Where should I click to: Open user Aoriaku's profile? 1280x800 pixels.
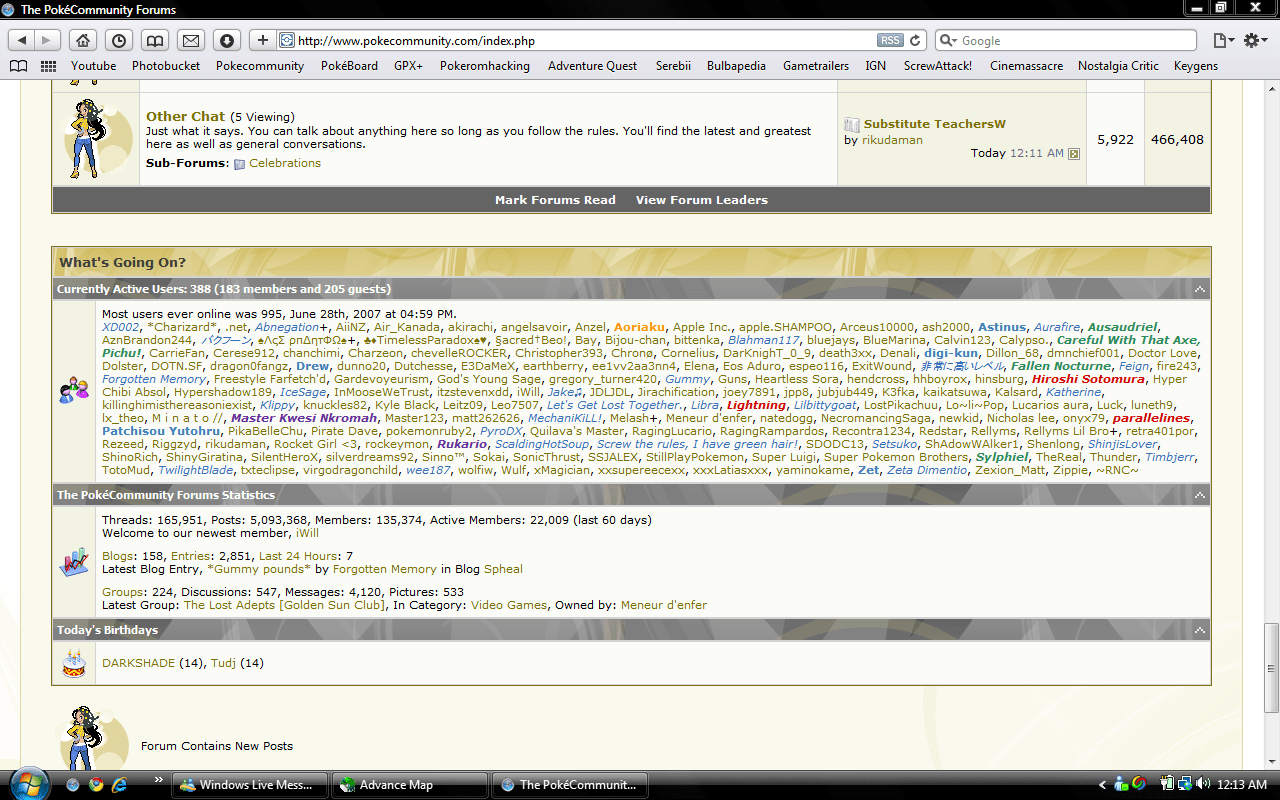(640, 327)
